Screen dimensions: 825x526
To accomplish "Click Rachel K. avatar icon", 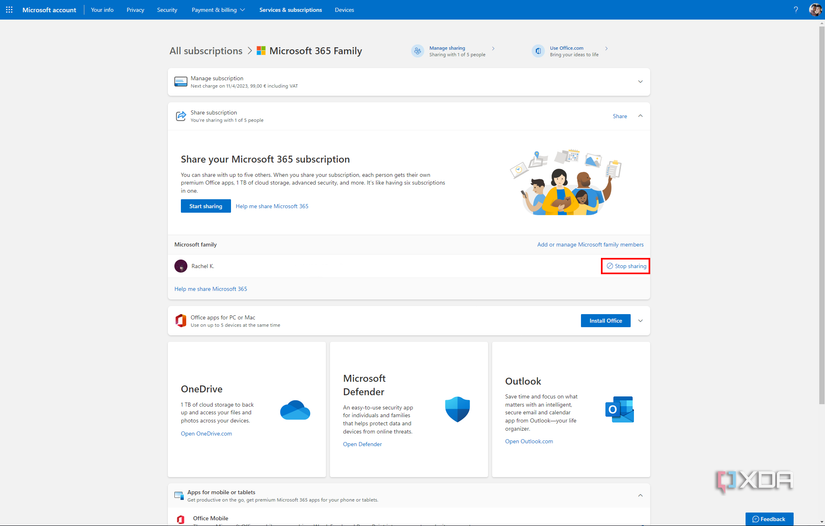I will click(181, 266).
